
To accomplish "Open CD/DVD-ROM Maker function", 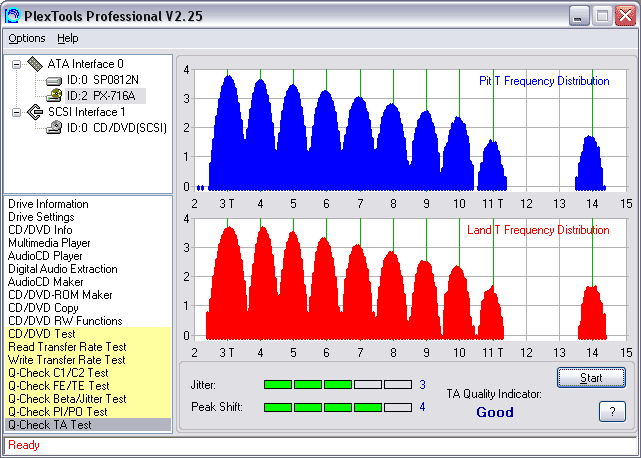I will (x=60, y=295).
